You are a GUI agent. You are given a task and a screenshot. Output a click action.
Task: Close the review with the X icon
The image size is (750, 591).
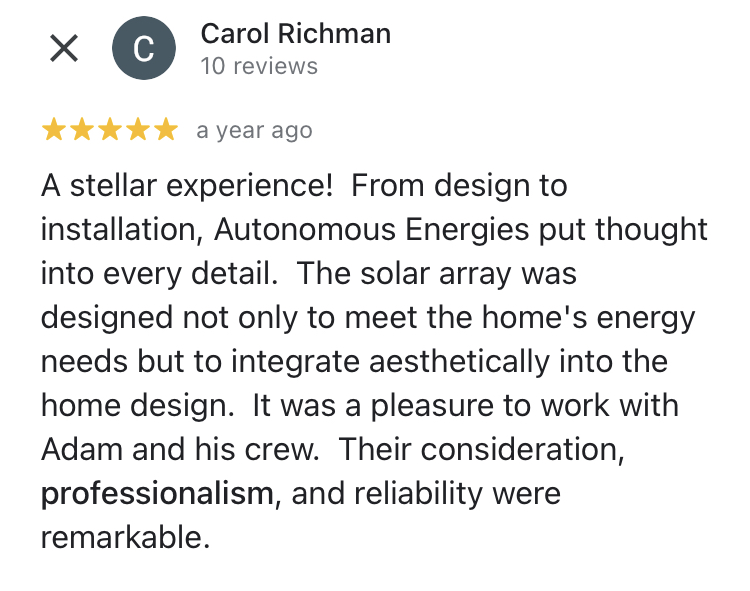pyautogui.click(x=64, y=49)
